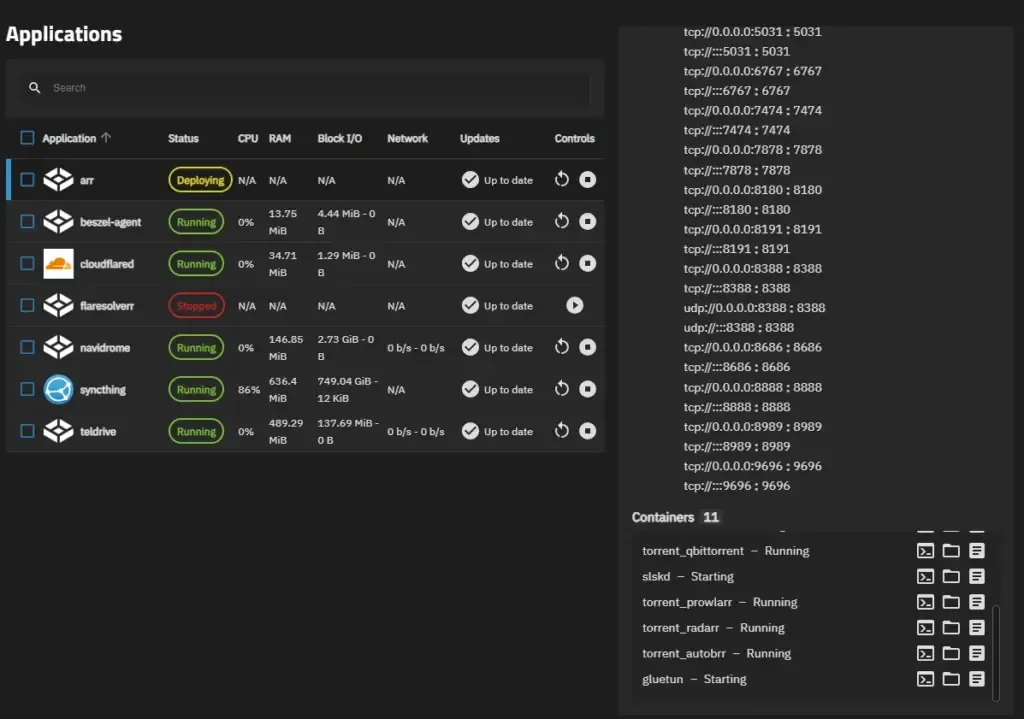View logs of torrent_qbittorrent container

[x=975, y=550]
